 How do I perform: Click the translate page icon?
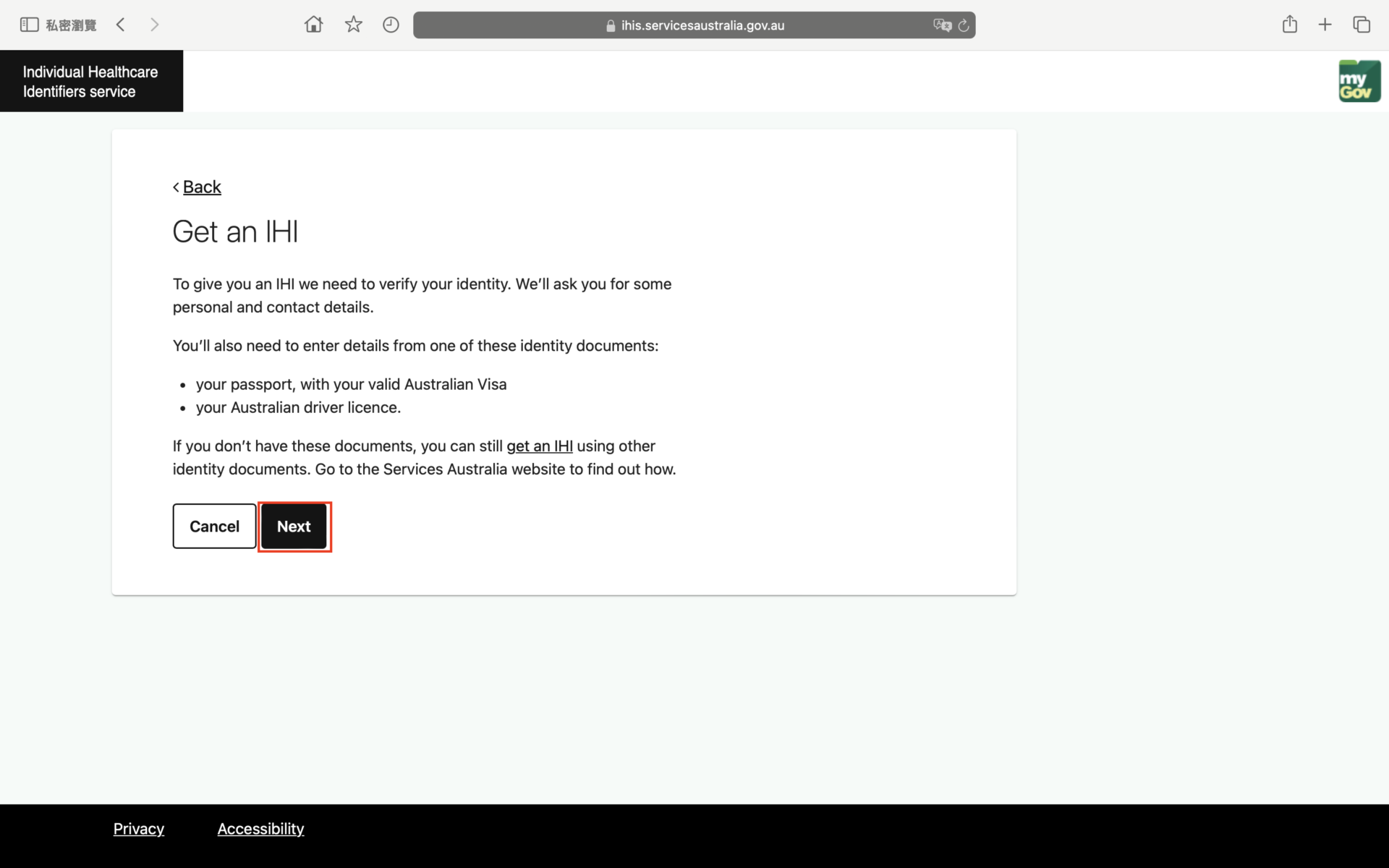(x=941, y=25)
